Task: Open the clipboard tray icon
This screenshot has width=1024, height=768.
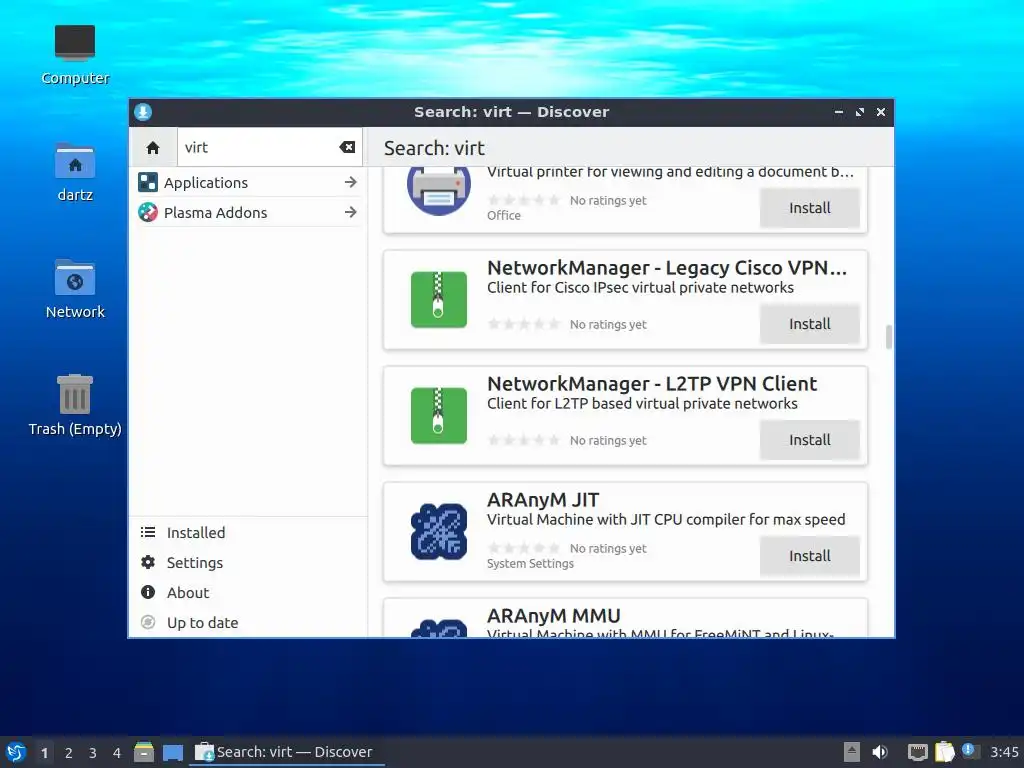Action: pos(944,752)
